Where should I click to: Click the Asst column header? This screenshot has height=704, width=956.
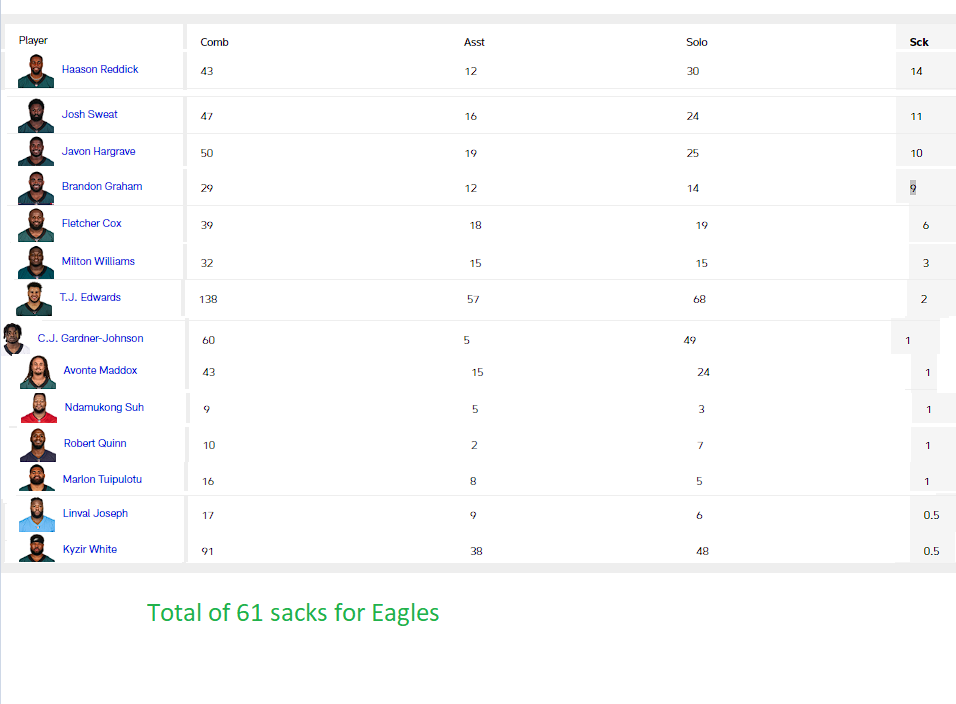474,42
